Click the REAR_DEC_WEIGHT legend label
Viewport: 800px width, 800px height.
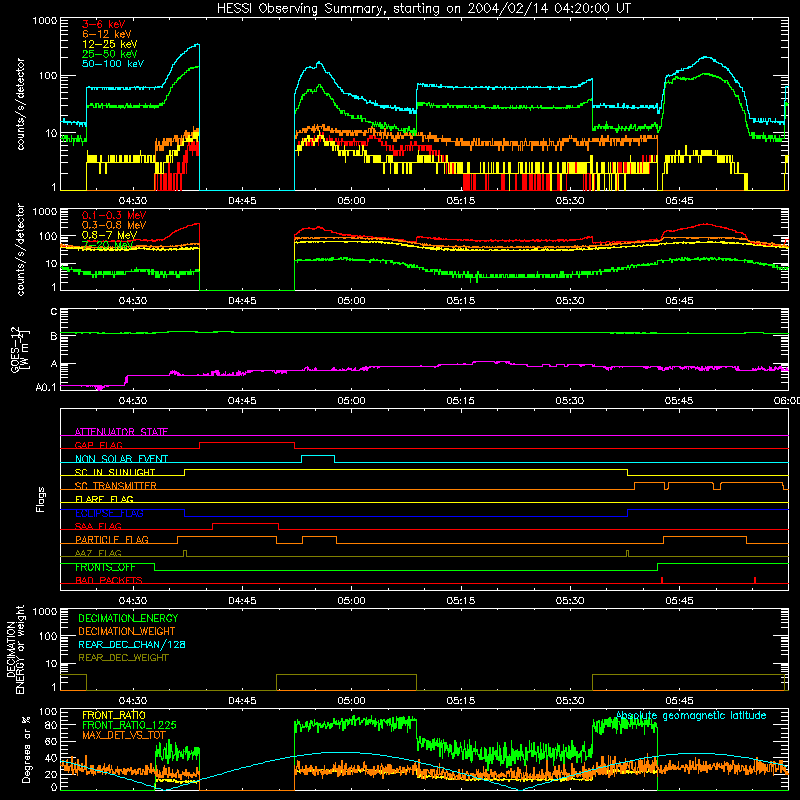pyautogui.click(x=123, y=658)
